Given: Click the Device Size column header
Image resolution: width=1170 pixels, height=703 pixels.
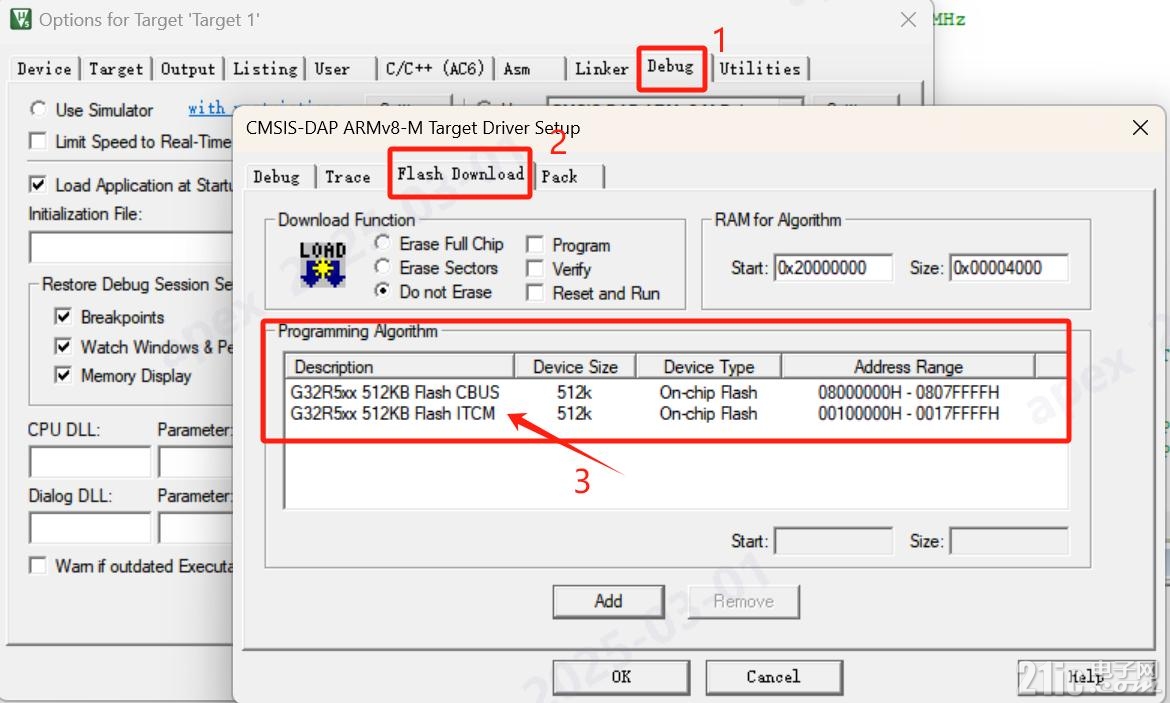Looking at the screenshot, I should pyautogui.click(x=575, y=367).
